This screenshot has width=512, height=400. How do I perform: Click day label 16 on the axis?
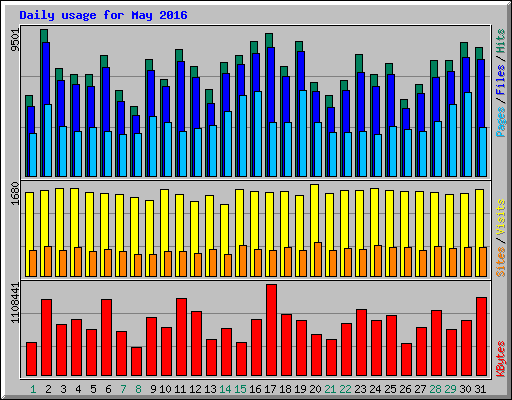pyautogui.click(x=255, y=389)
